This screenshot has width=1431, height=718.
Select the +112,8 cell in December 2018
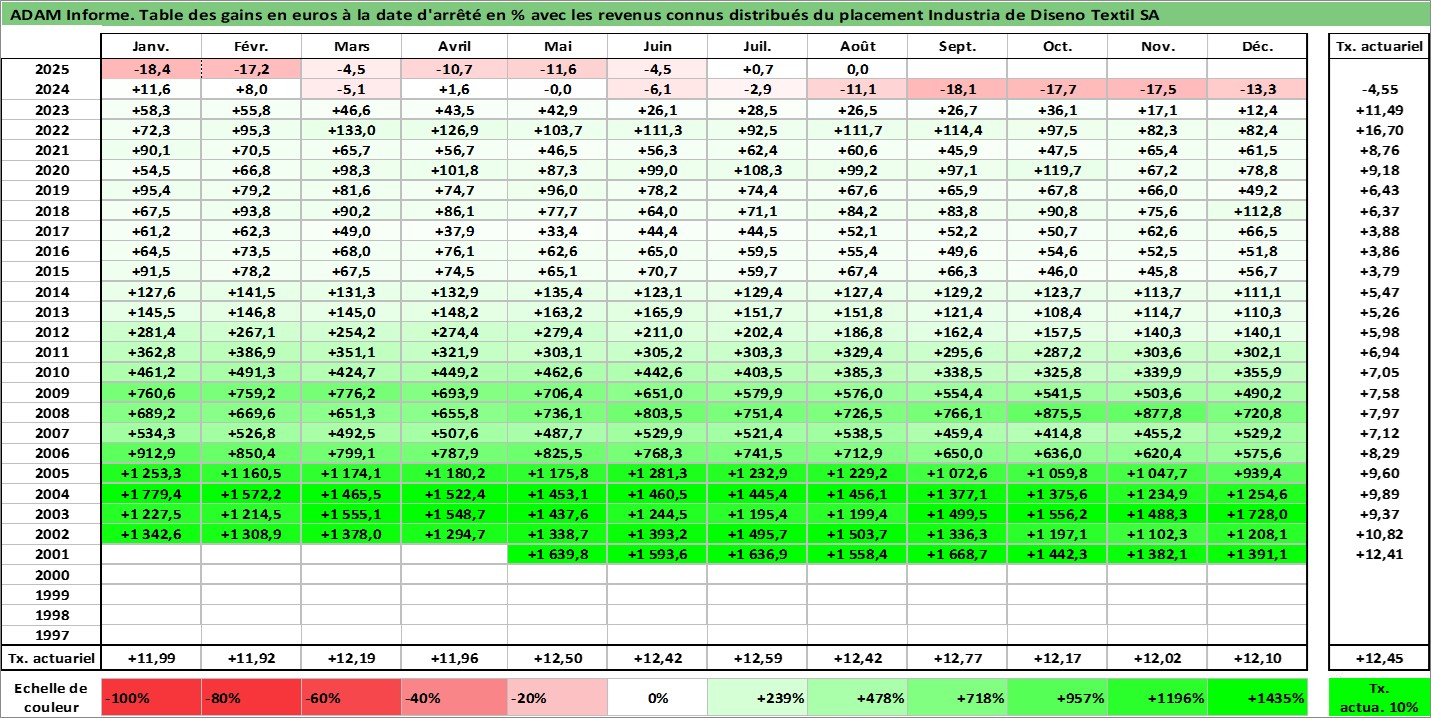pyautogui.click(x=1257, y=211)
